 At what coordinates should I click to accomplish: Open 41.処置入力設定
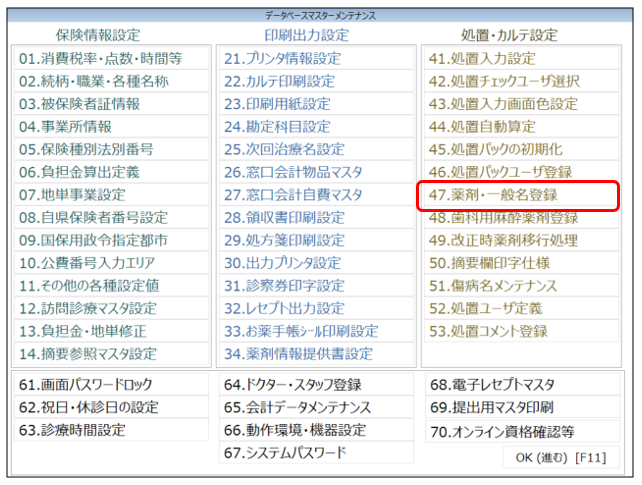482,59
